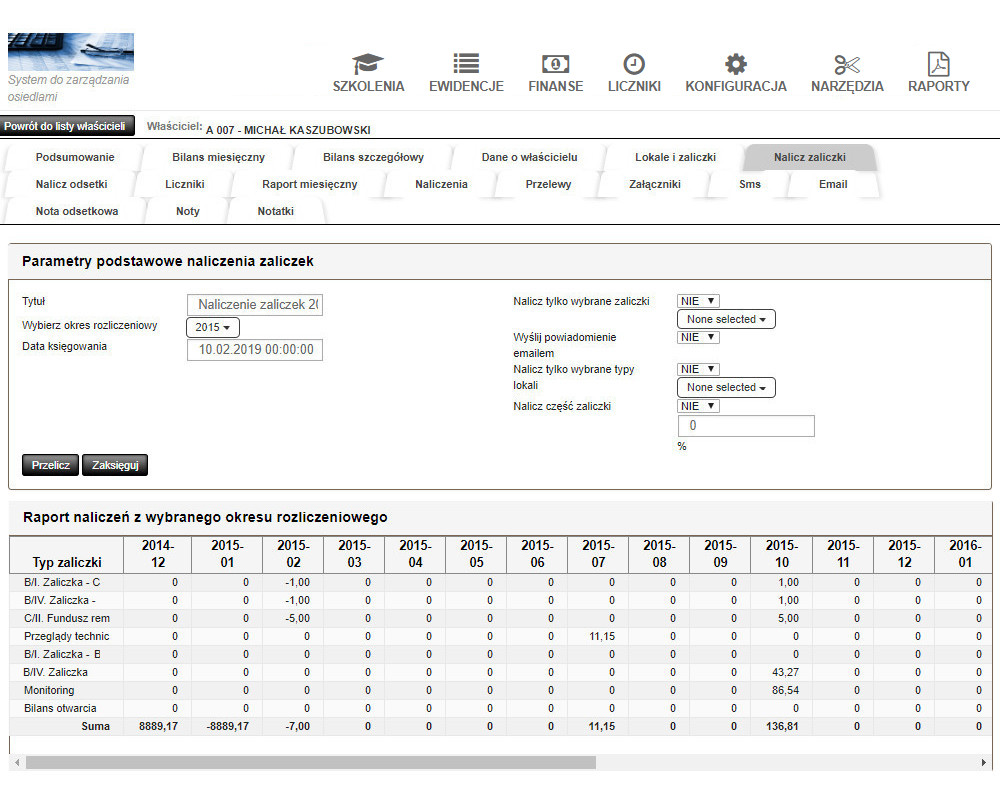1000x800 pixels.
Task: Open the Przelewy tab
Action: 548,184
